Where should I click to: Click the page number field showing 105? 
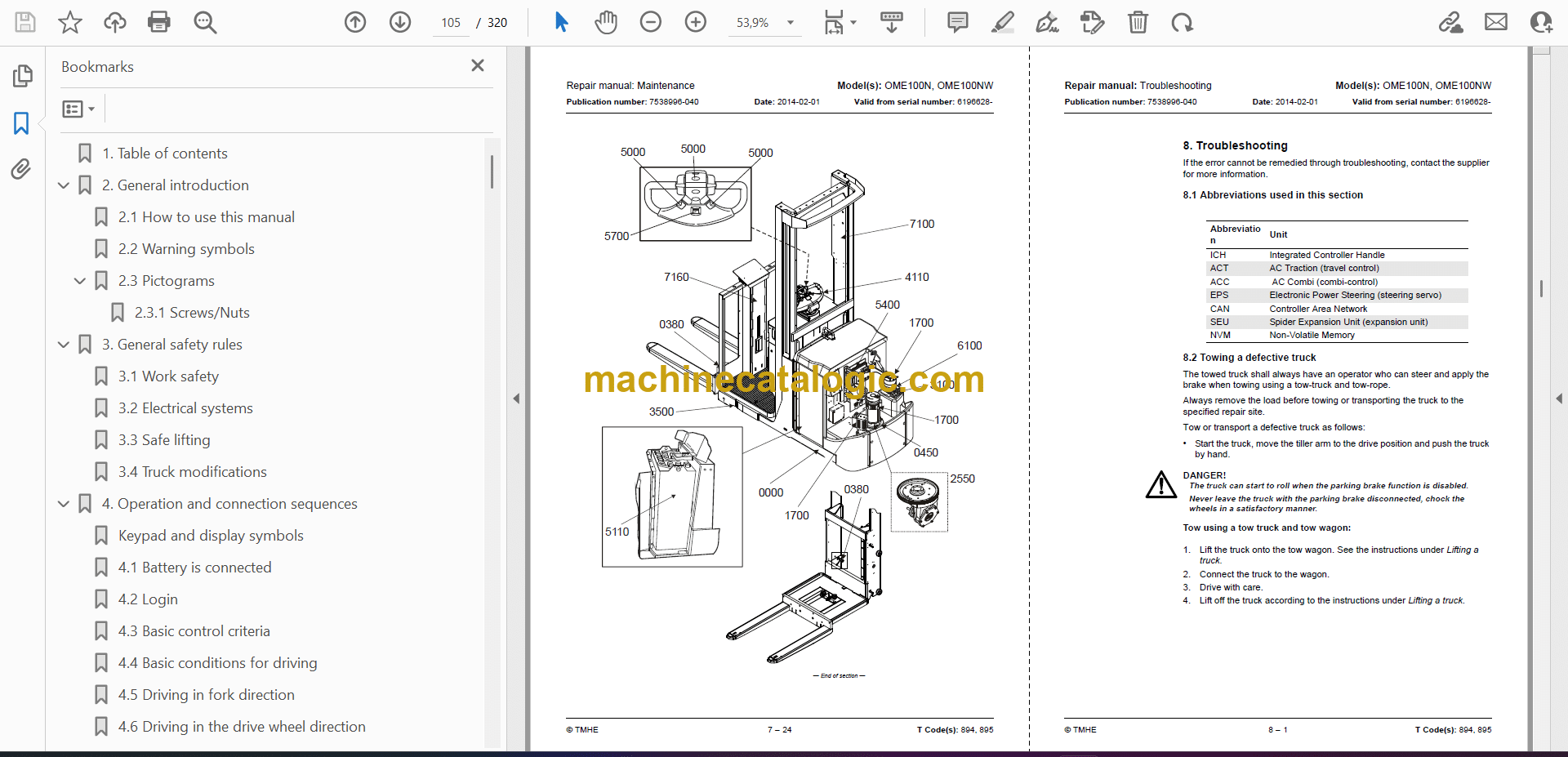[x=451, y=23]
